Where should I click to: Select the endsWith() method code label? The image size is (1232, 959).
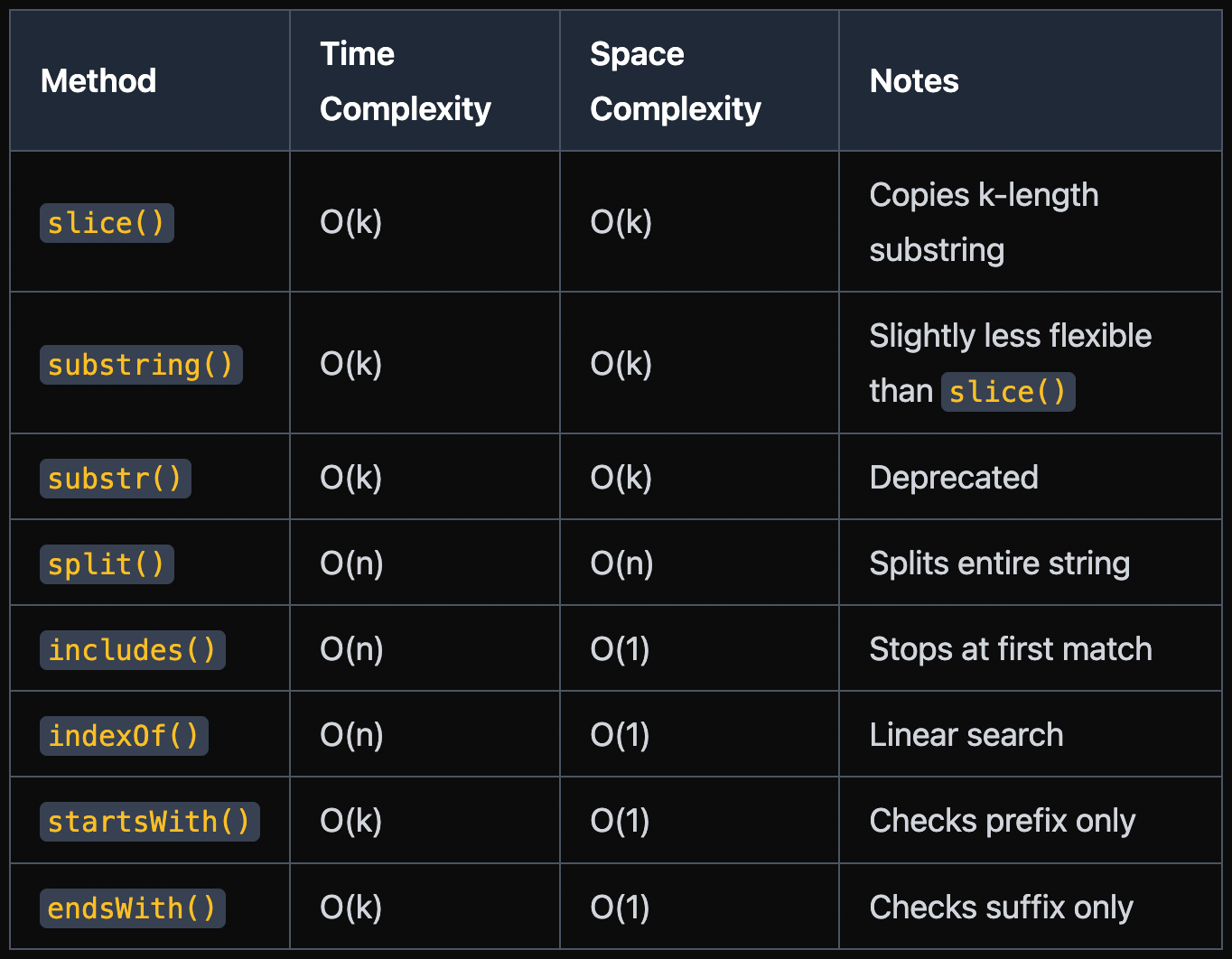tap(132, 908)
